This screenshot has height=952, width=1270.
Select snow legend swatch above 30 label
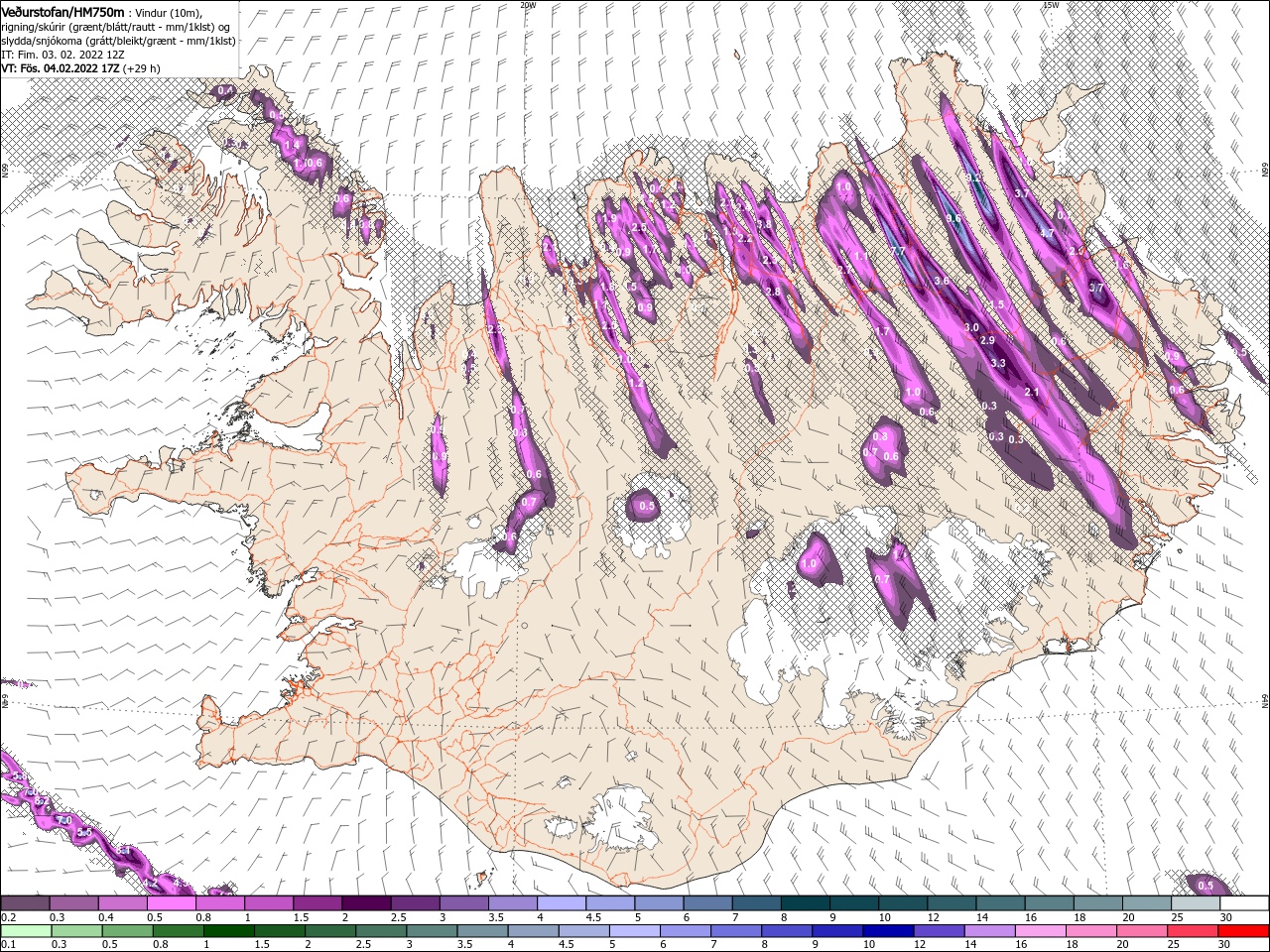(1245, 903)
